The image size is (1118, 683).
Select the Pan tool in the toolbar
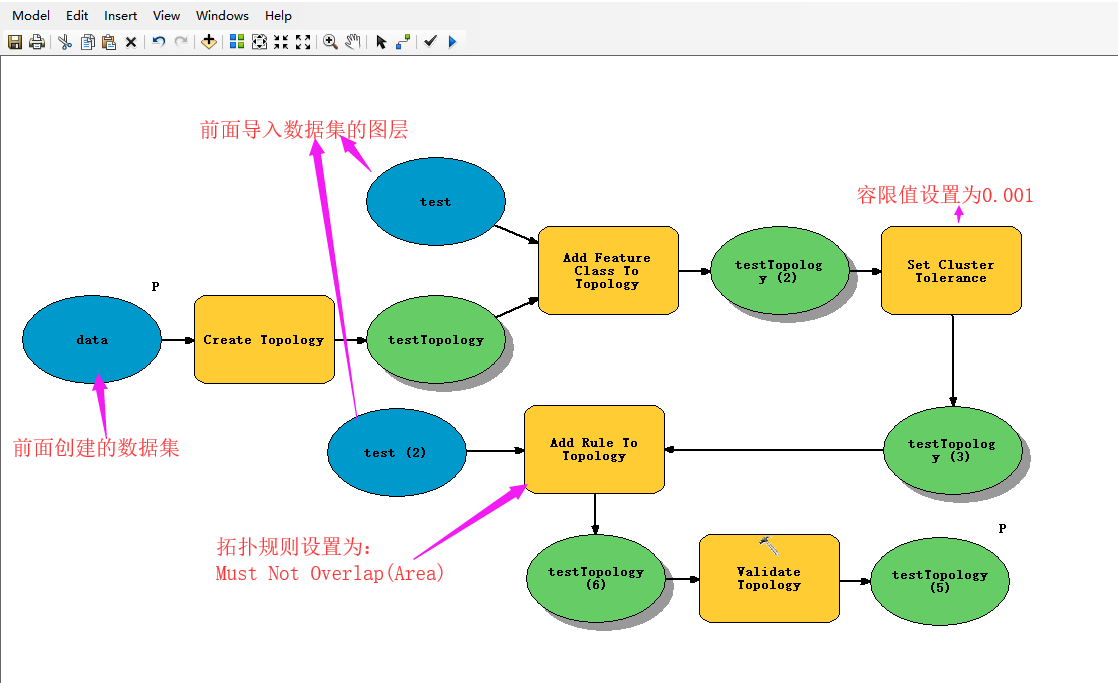(x=353, y=42)
